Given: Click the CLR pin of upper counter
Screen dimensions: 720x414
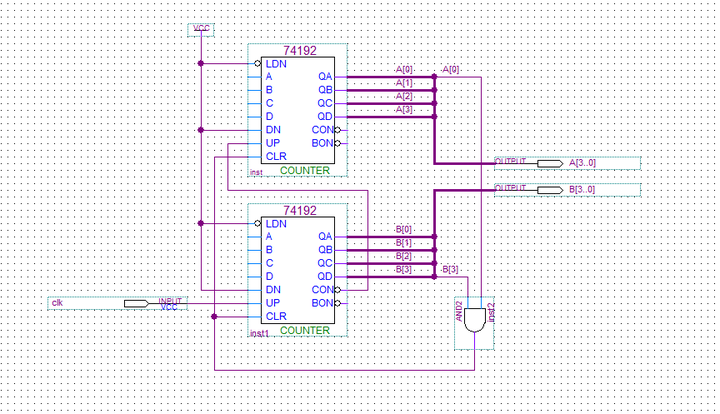Looking at the screenshot, I should [276, 157].
